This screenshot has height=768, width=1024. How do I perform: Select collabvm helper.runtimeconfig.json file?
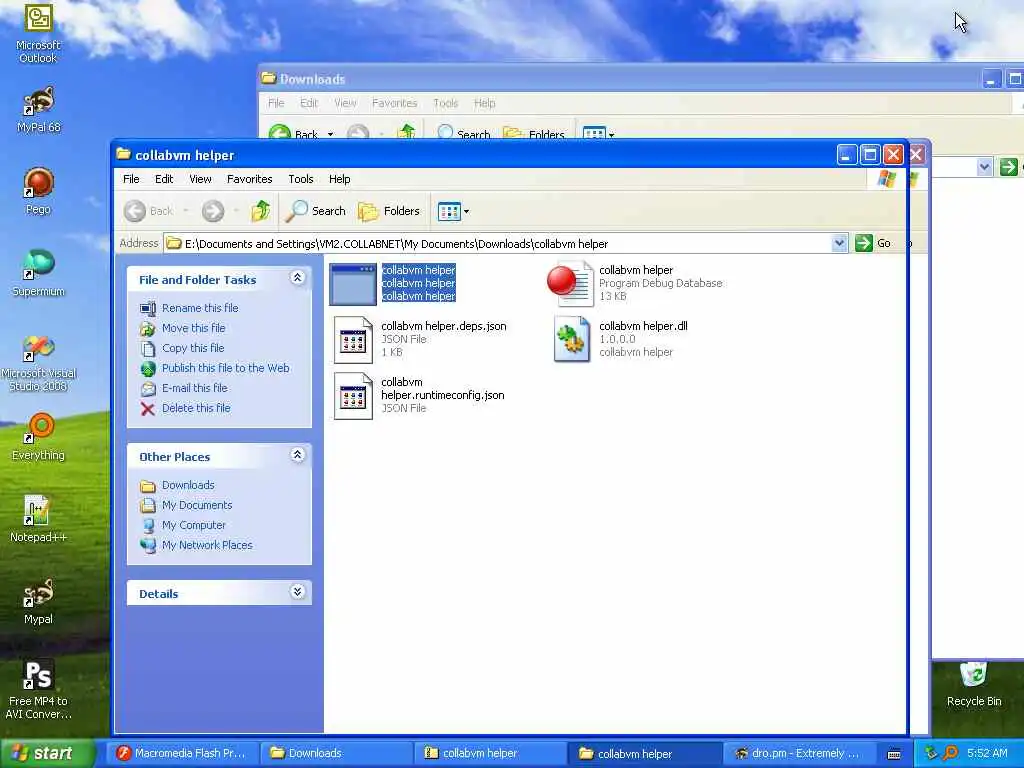(x=419, y=395)
